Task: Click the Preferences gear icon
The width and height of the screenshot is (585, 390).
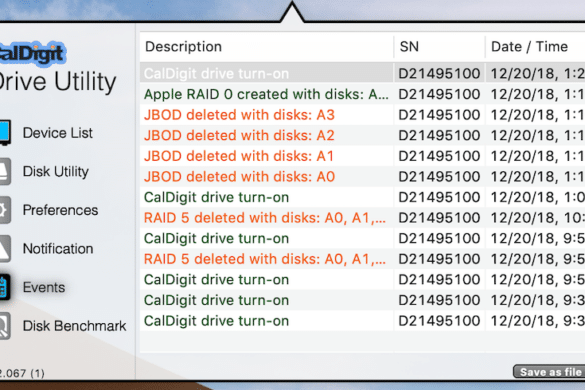Action: [x=5, y=210]
